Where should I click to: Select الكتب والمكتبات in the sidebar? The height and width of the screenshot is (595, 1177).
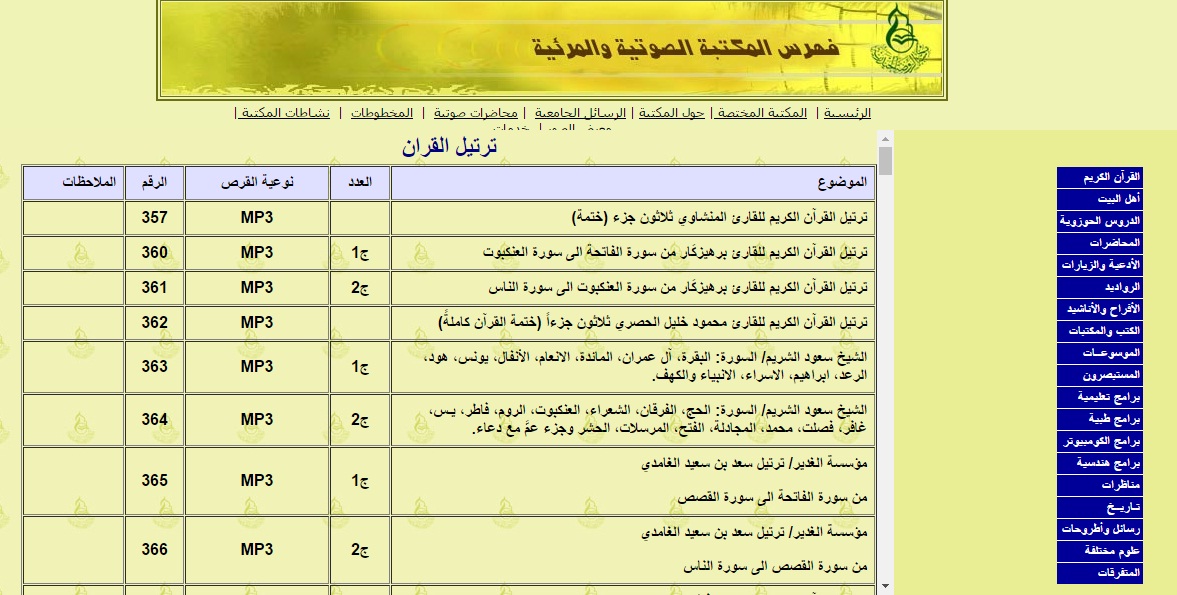point(1100,331)
